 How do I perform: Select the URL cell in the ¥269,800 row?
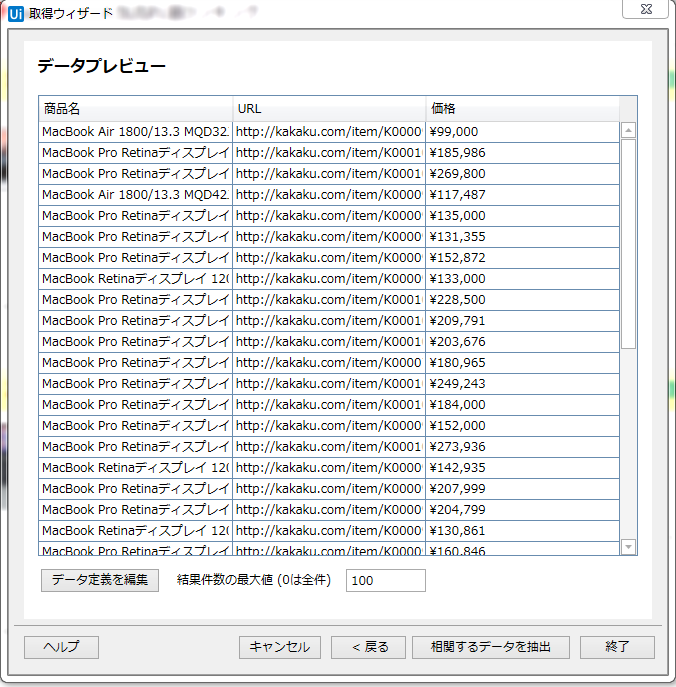click(x=329, y=174)
